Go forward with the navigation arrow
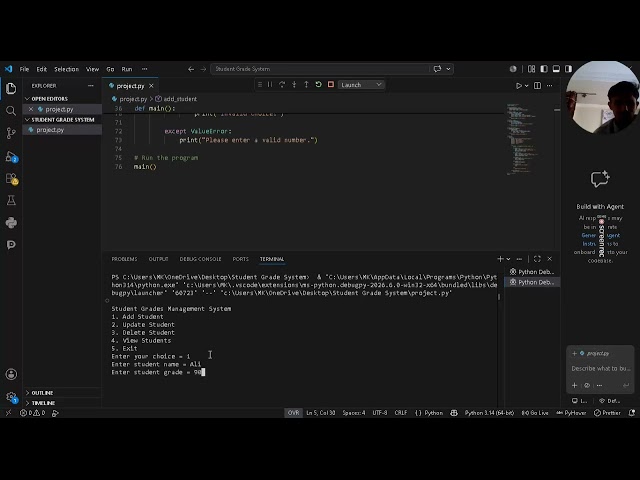Image resolution: width=640 pixels, height=480 pixels. pyautogui.click(x=203, y=69)
